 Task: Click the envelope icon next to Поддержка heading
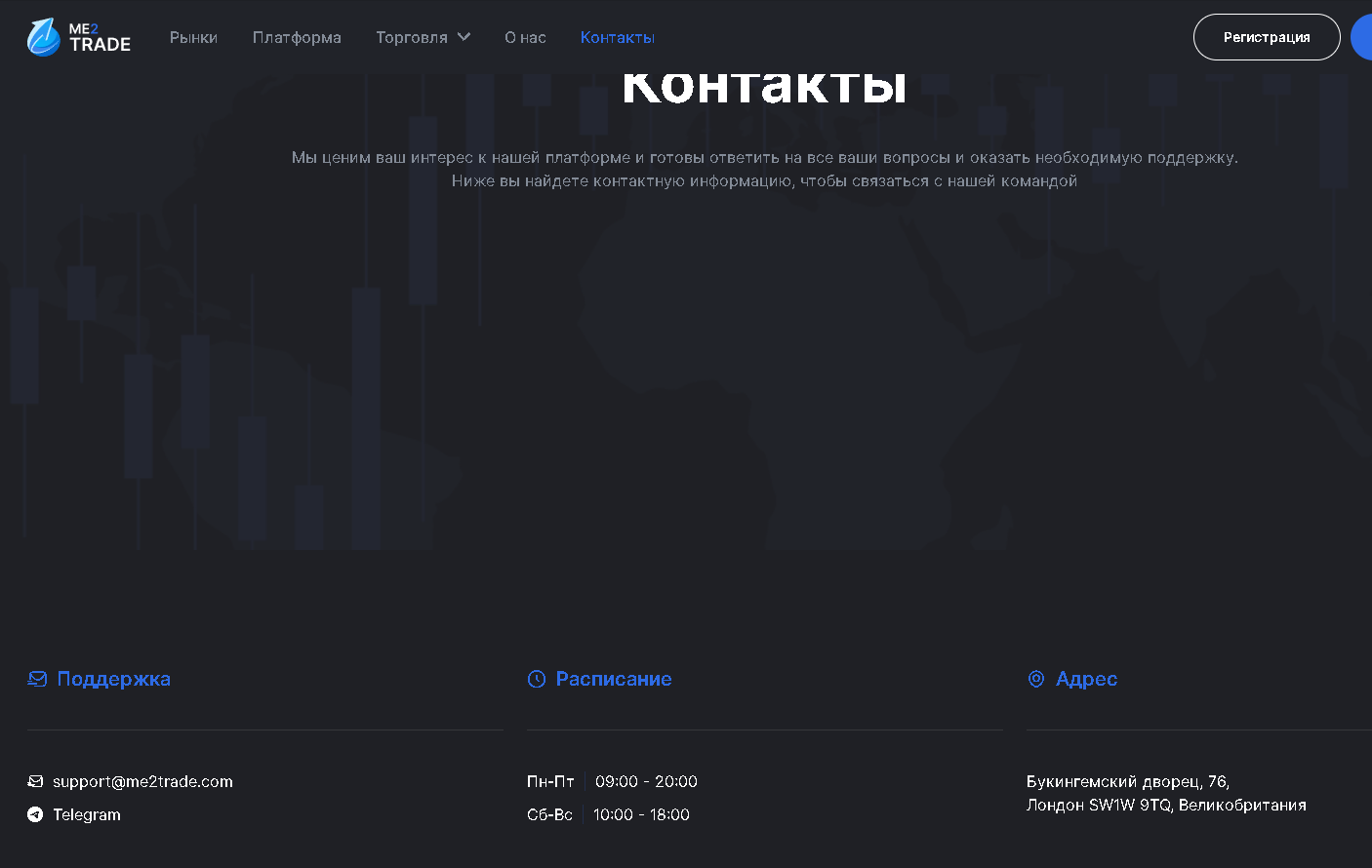coord(37,679)
